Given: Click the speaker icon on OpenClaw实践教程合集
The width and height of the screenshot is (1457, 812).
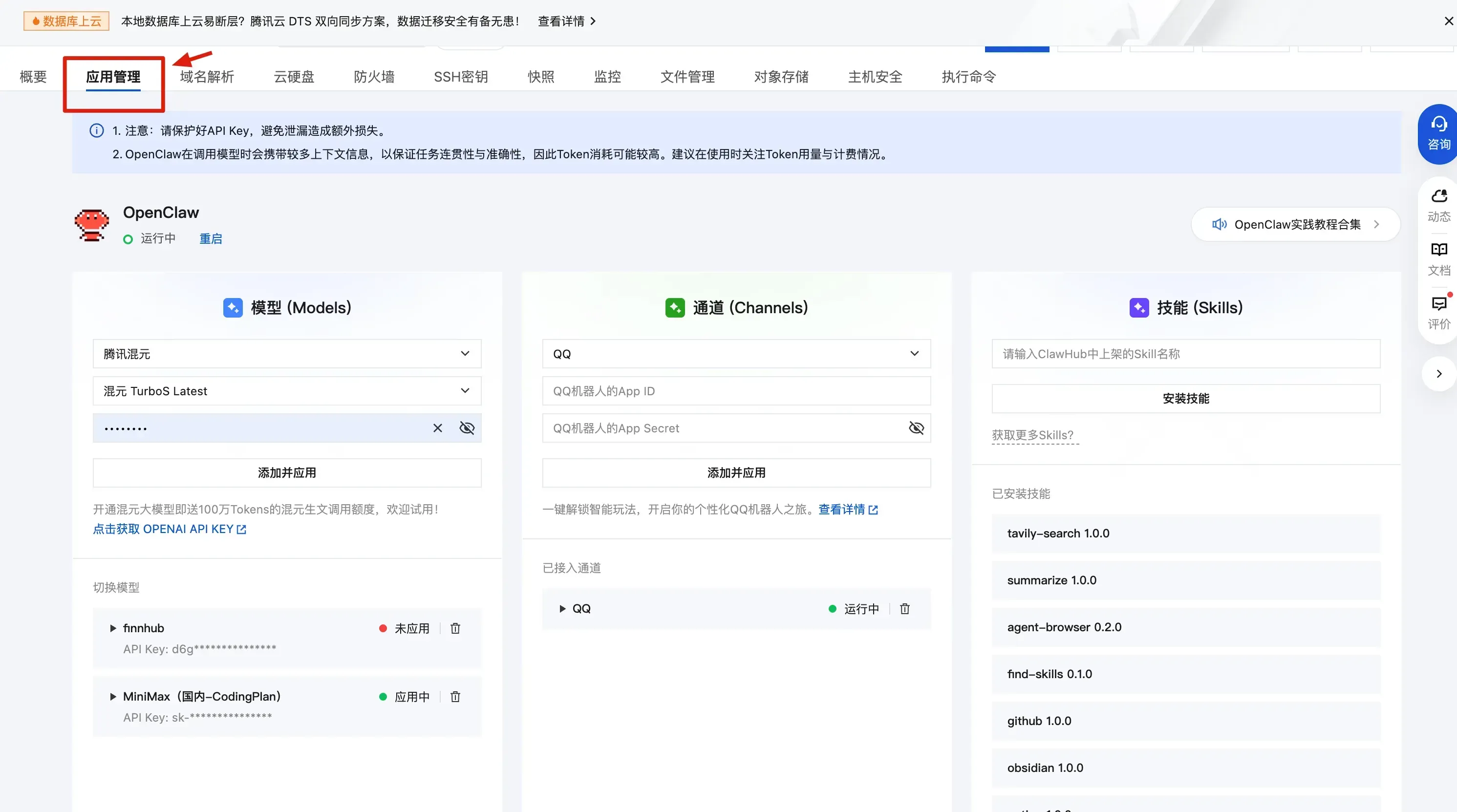Looking at the screenshot, I should pos(1220,224).
